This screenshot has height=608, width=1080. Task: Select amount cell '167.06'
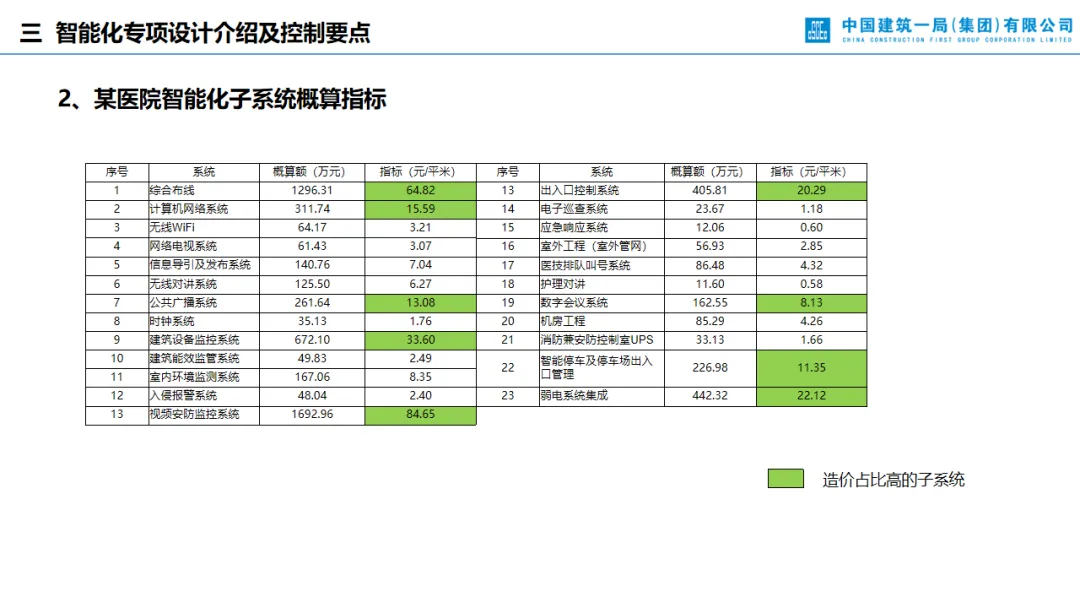tap(312, 377)
